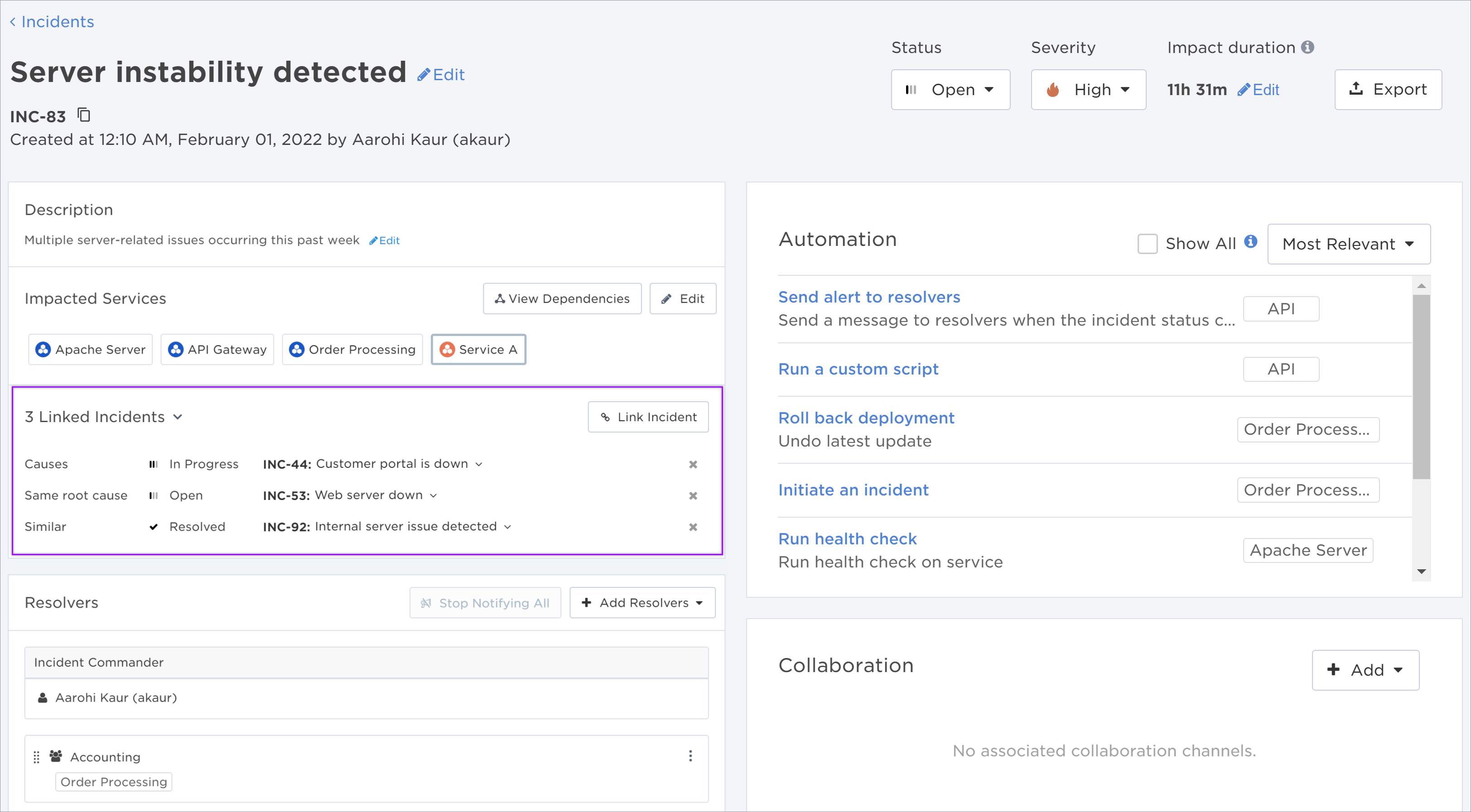Open Run a custom script automation
This screenshot has width=1471, height=812.
click(x=858, y=369)
